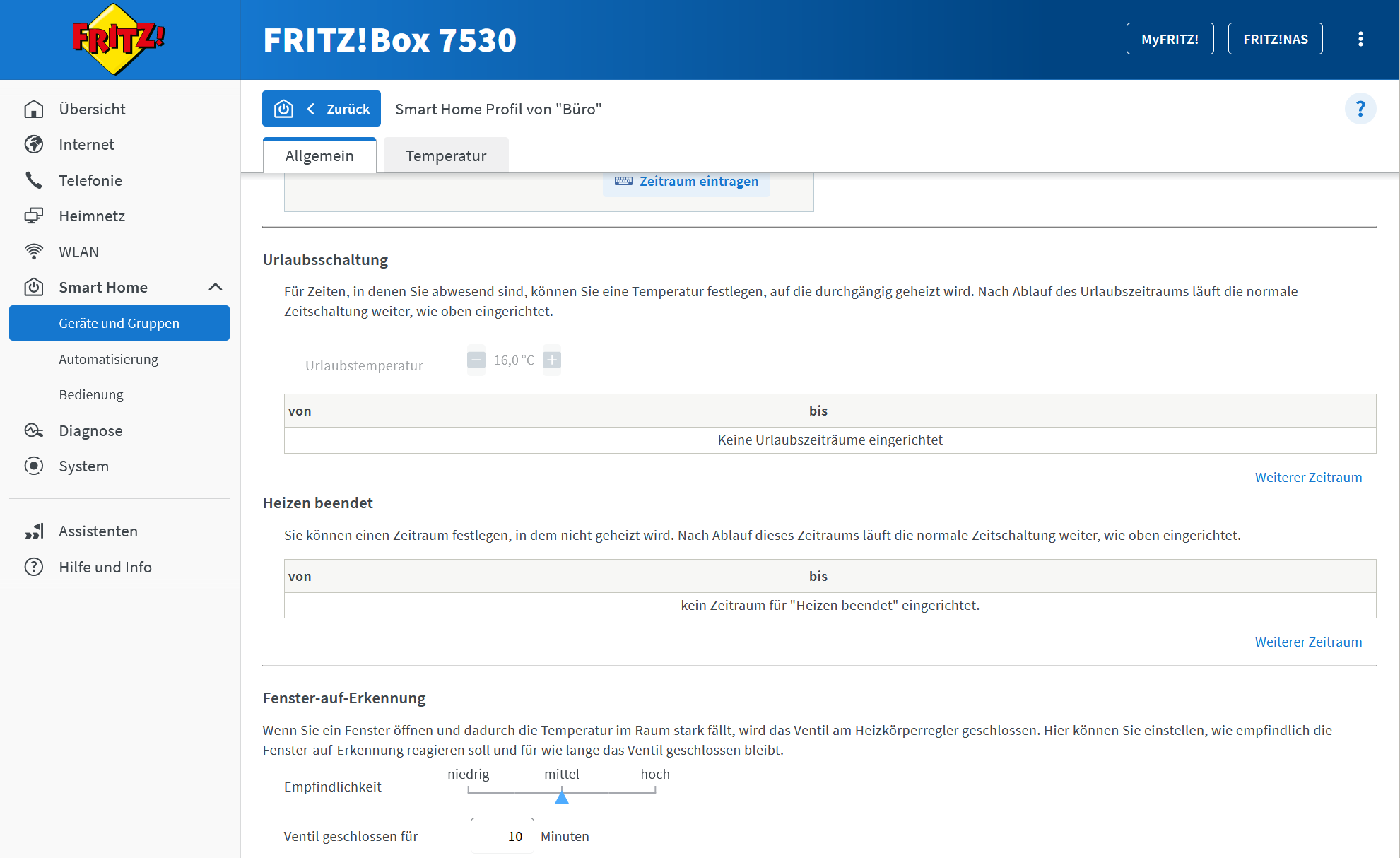The height and width of the screenshot is (858, 1400).
Task: Open Übersicht from the sidebar
Action: coord(92,109)
